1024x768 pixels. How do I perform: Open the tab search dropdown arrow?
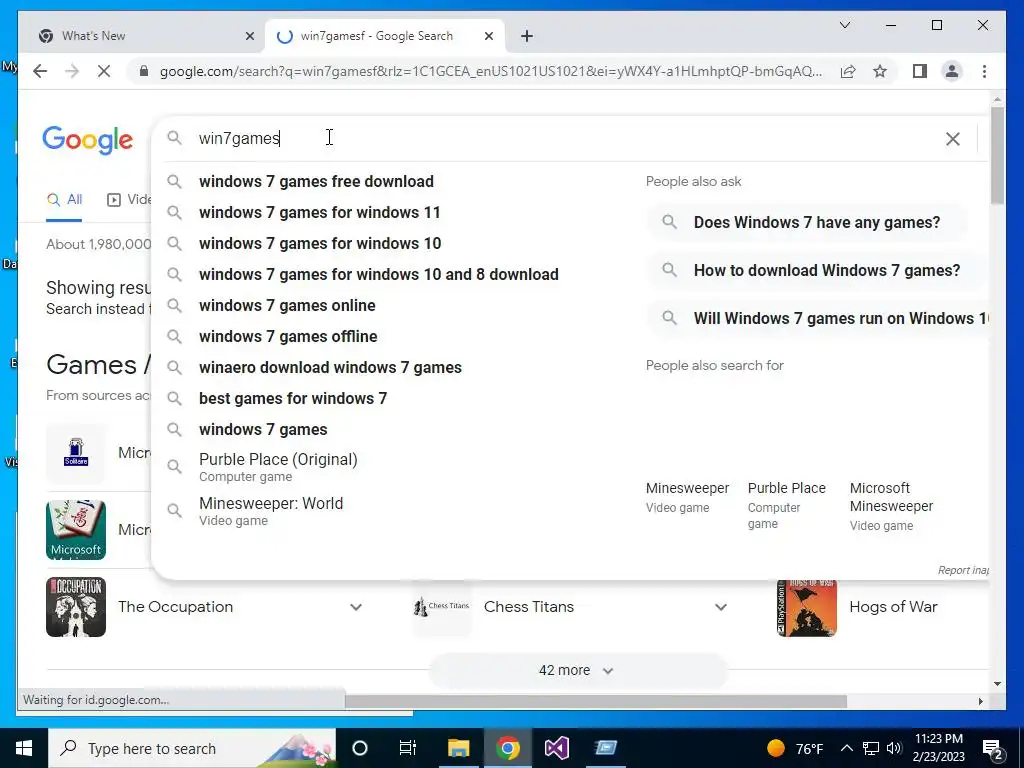pos(844,25)
